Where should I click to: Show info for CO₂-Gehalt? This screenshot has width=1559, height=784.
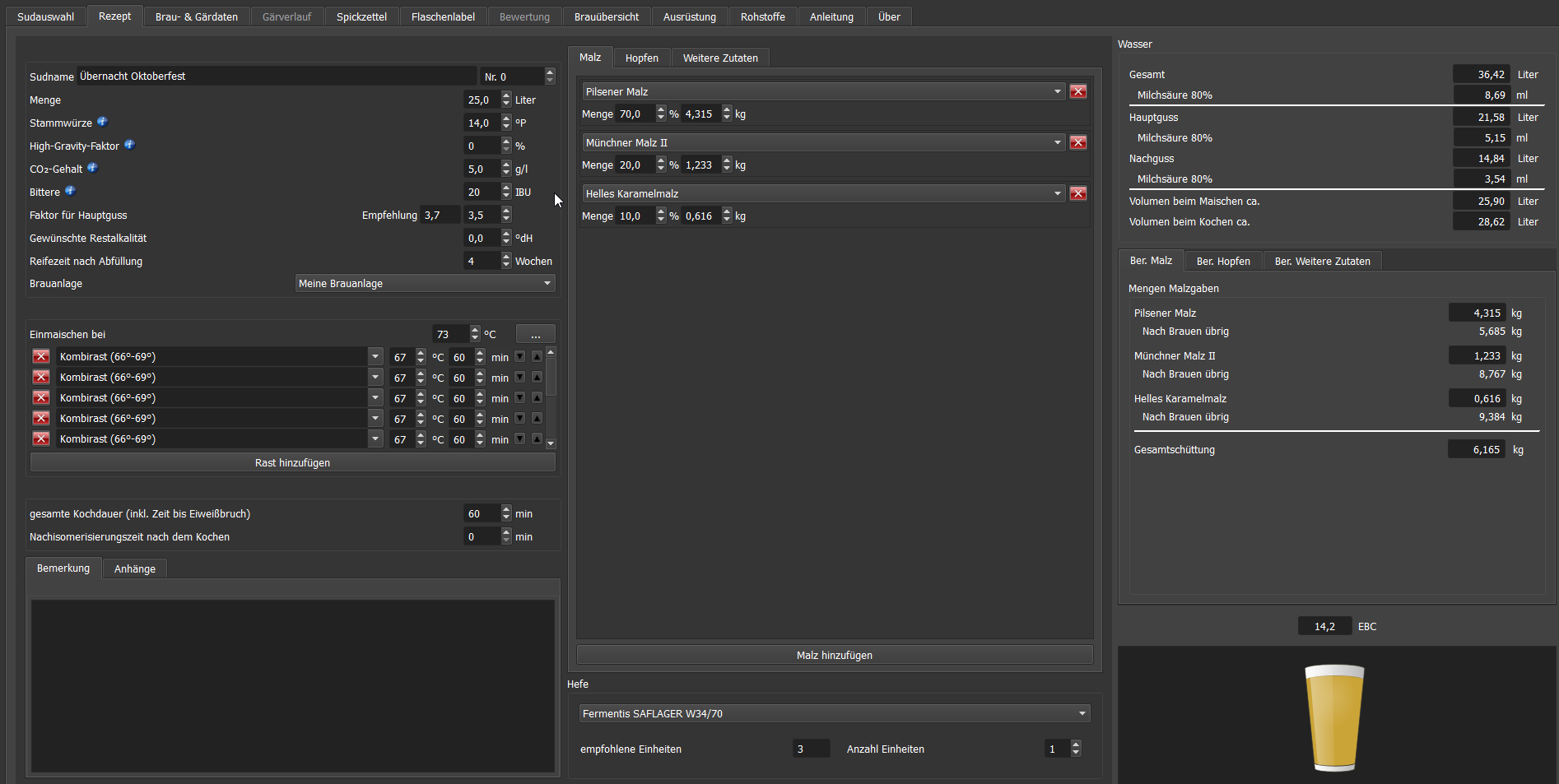coord(92,168)
